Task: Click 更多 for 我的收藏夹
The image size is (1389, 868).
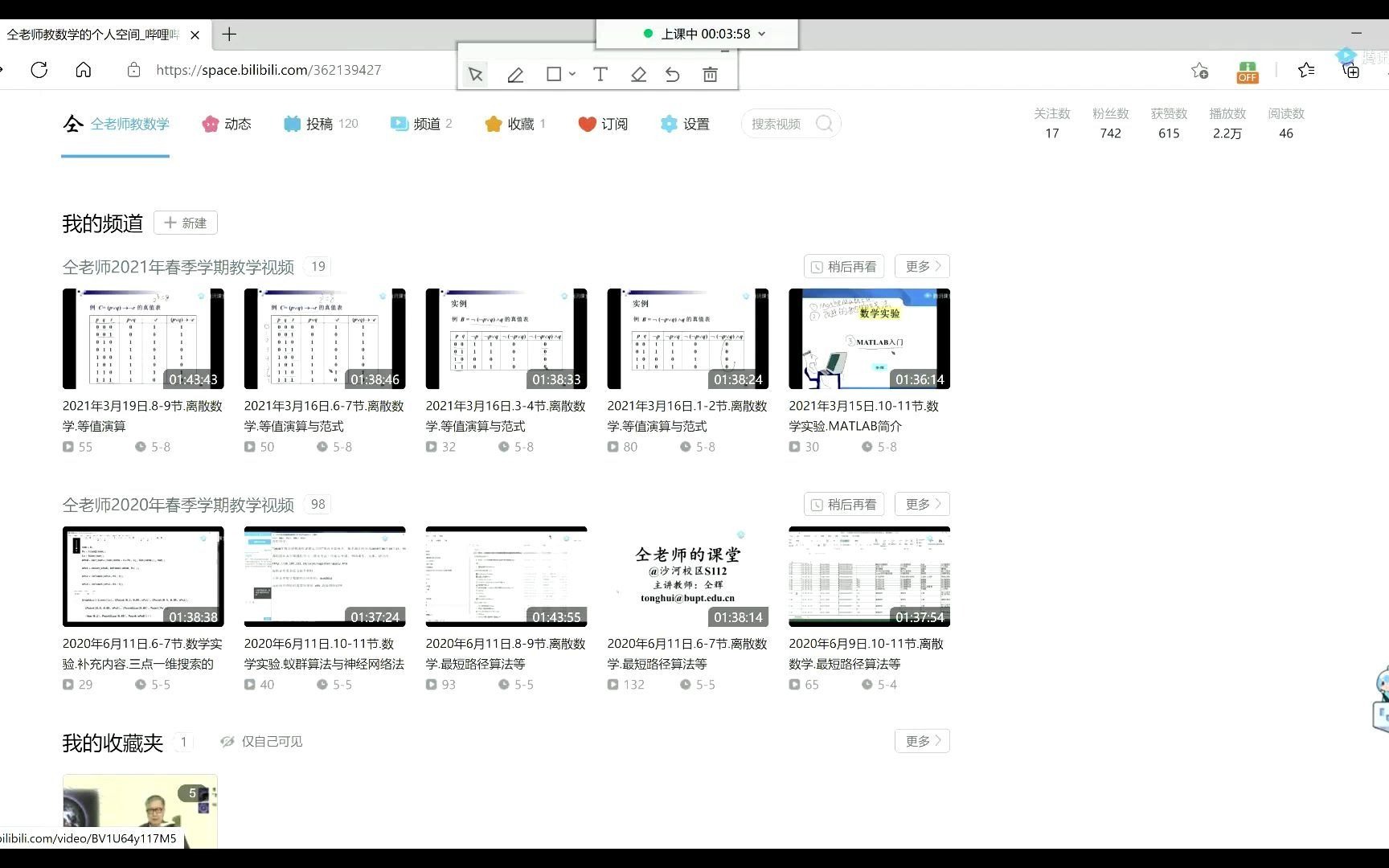Action: [922, 741]
